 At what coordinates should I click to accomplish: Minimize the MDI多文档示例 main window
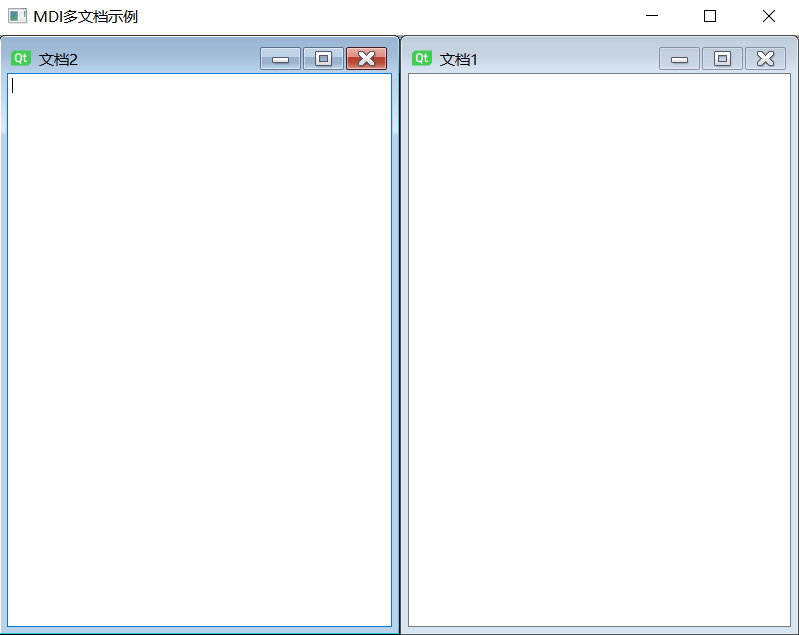(x=652, y=16)
